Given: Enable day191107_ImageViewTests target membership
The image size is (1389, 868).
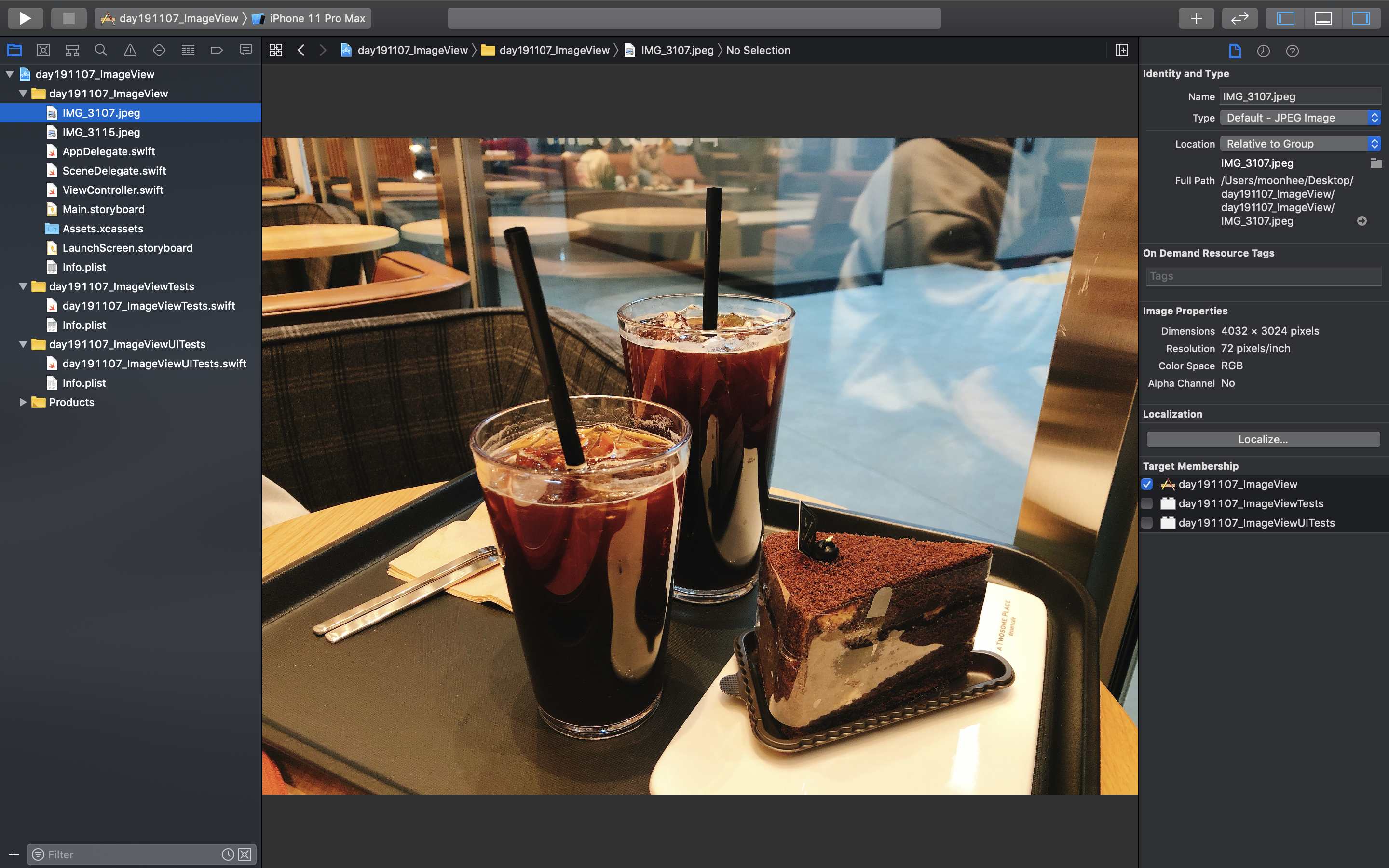Looking at the screenshot, I should pyautogui.click(x=1147, y=503).
